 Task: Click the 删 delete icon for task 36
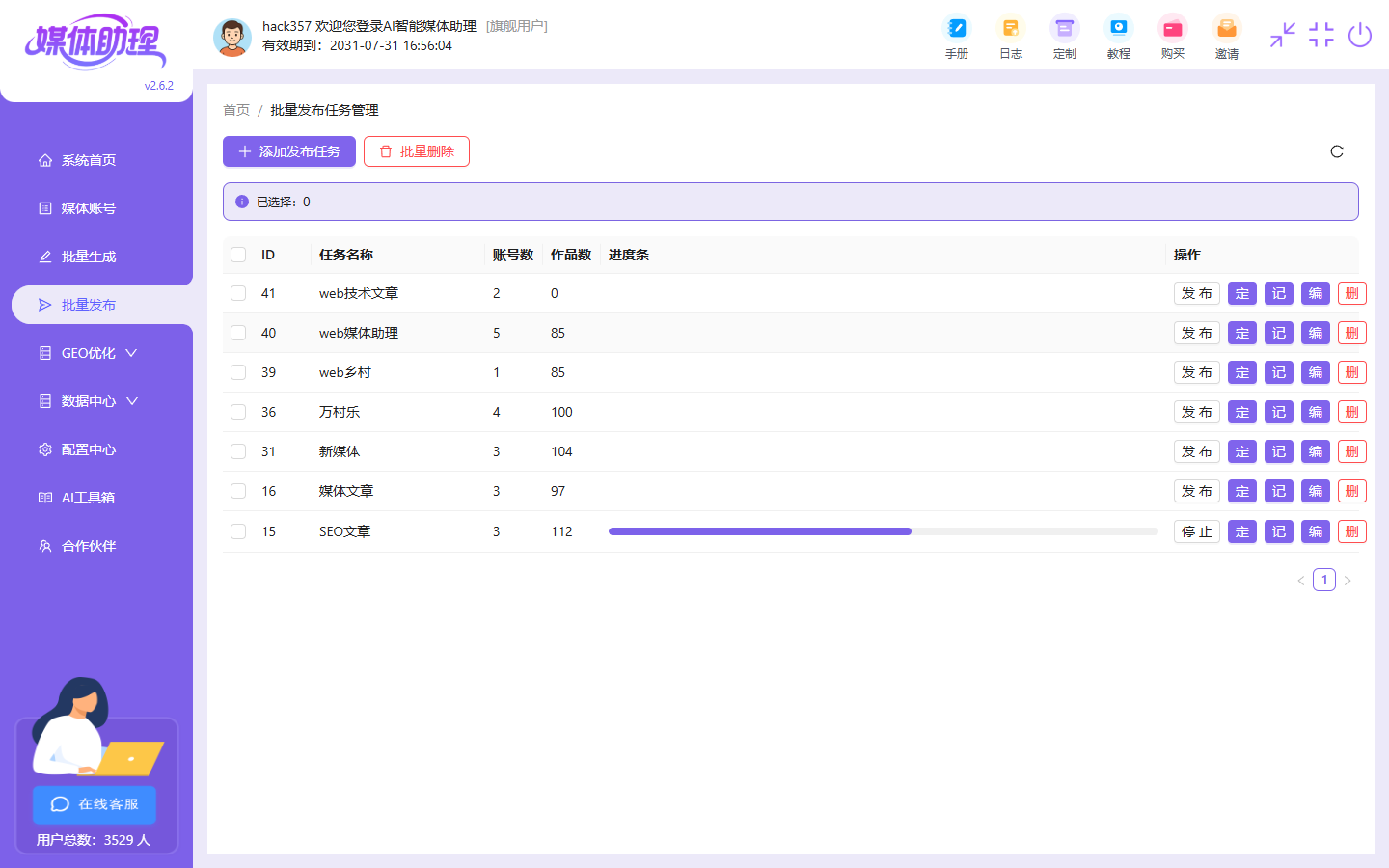pos(1352,412)
